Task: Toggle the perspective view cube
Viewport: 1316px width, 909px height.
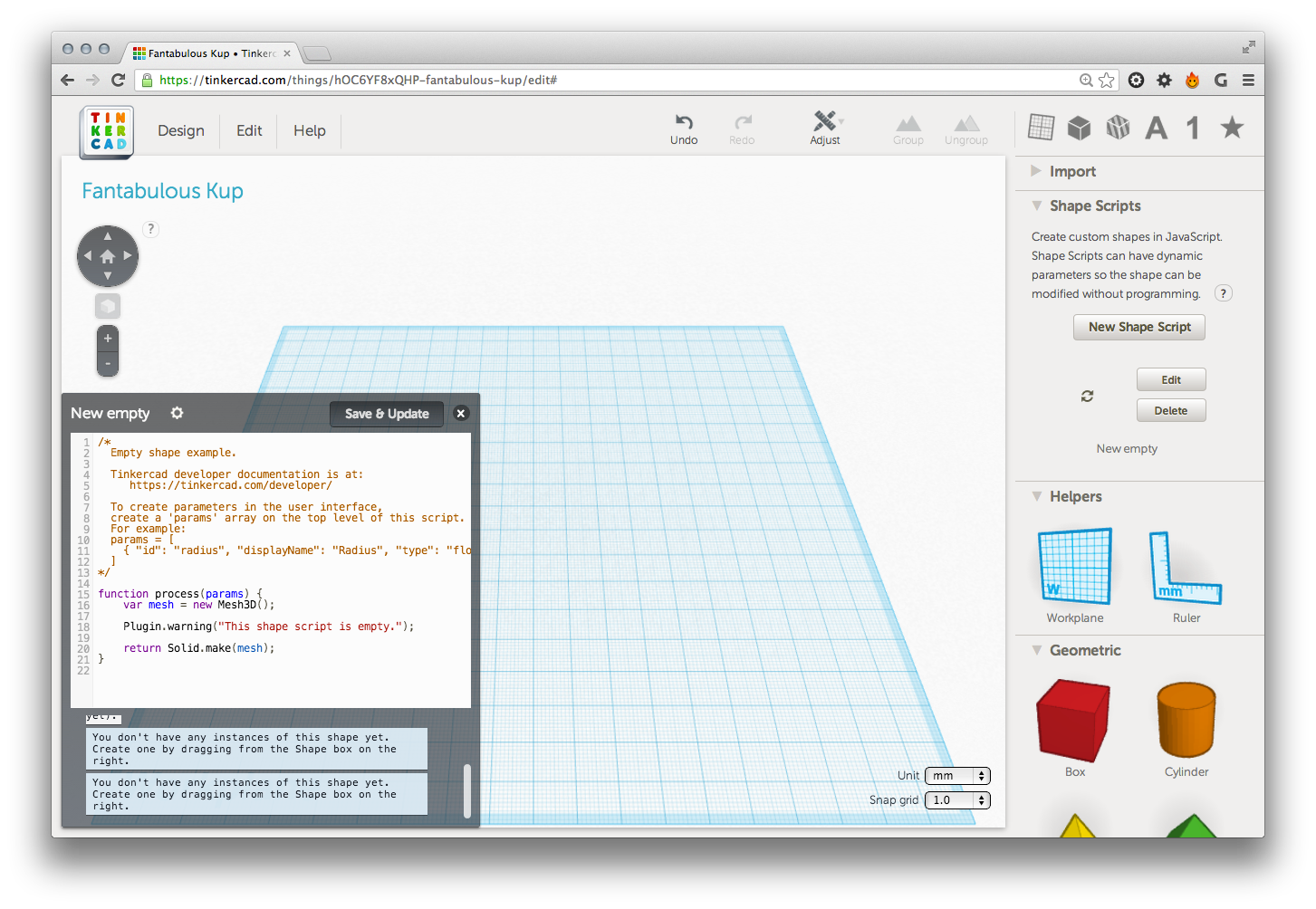Action: (108, 306)
